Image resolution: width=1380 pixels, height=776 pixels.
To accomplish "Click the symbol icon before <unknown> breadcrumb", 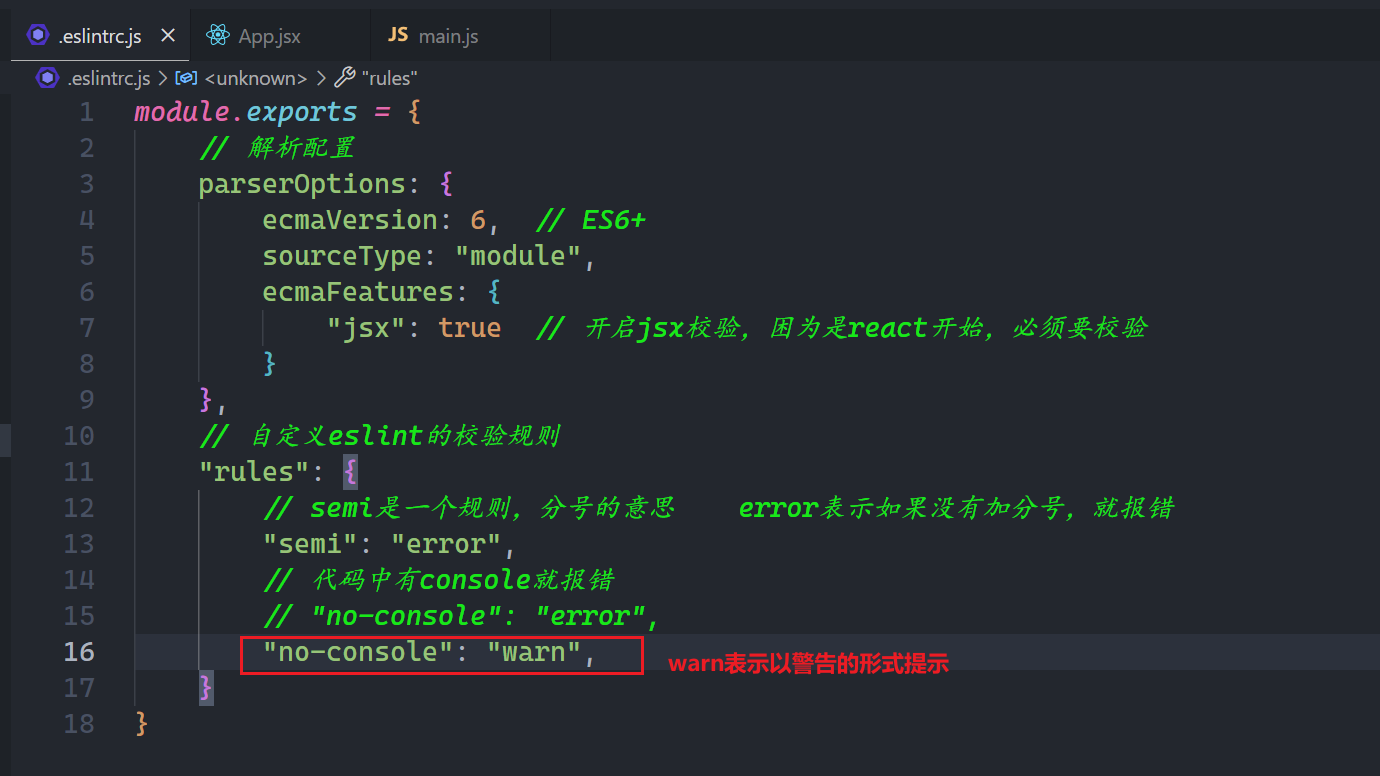I will (x=186, y=77).
